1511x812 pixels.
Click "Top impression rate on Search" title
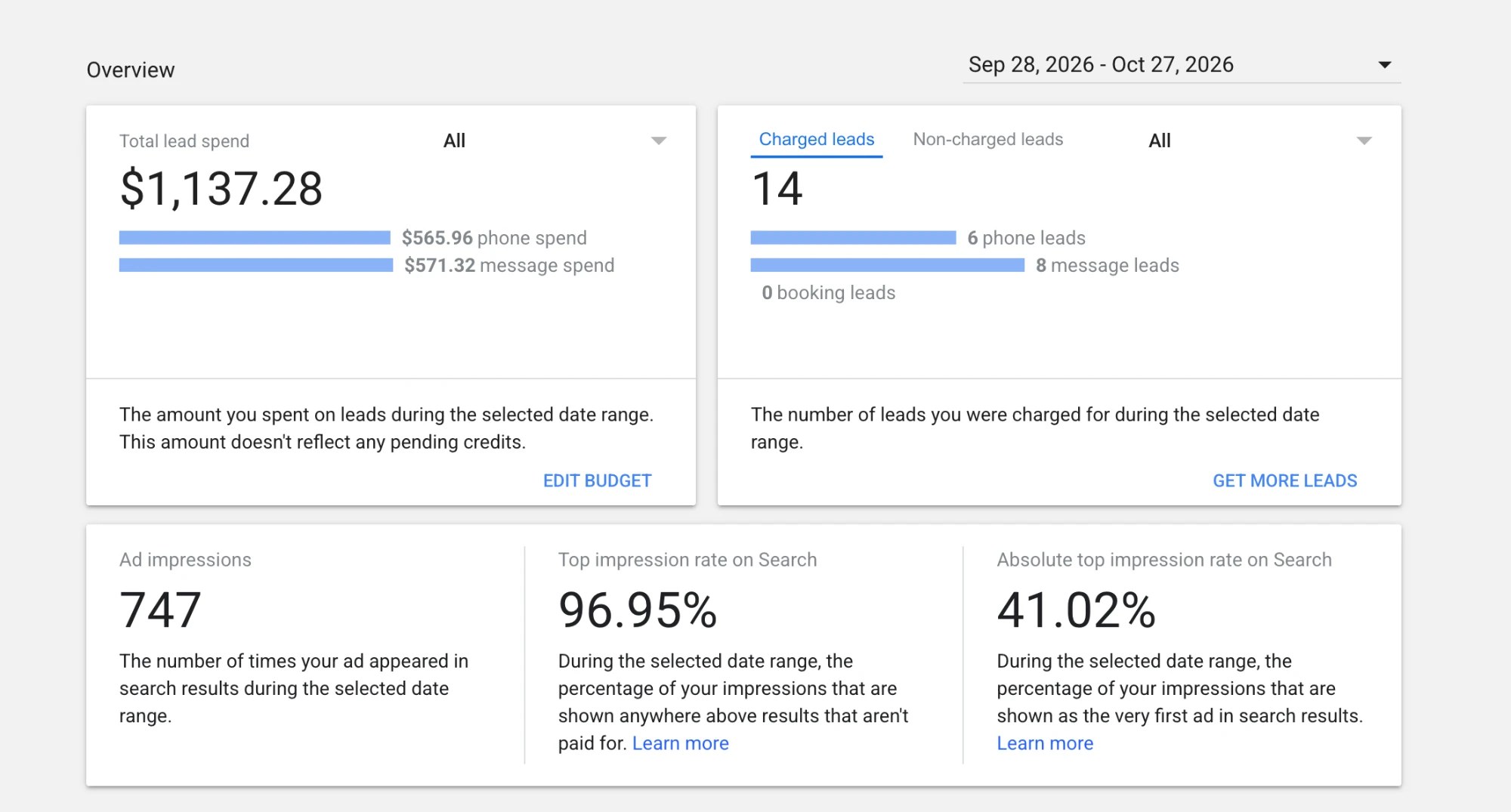[x=688, y=560]
